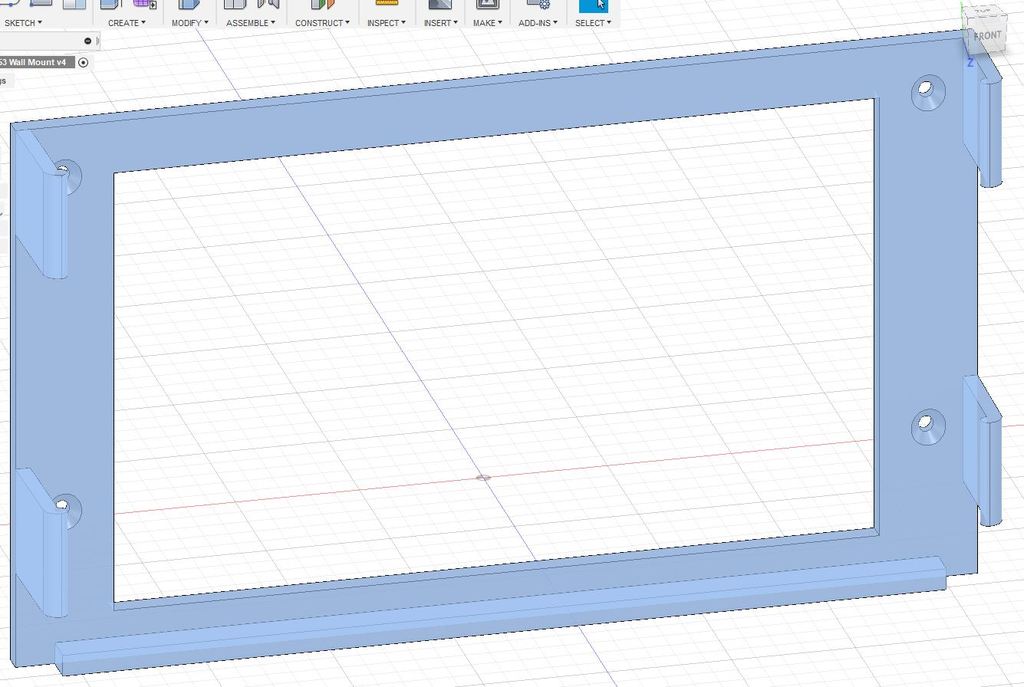Image resolution: width=1024 pixels, height=687 pixels.
Task: Select the top-right countersunk screw hole
Action: [928, 93]
